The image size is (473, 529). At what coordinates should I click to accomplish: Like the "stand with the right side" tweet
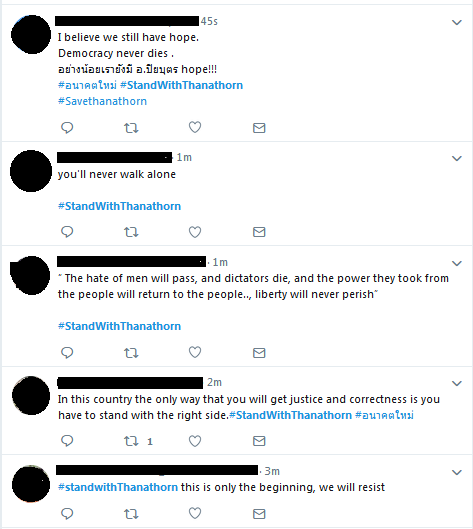coord(195,441)
